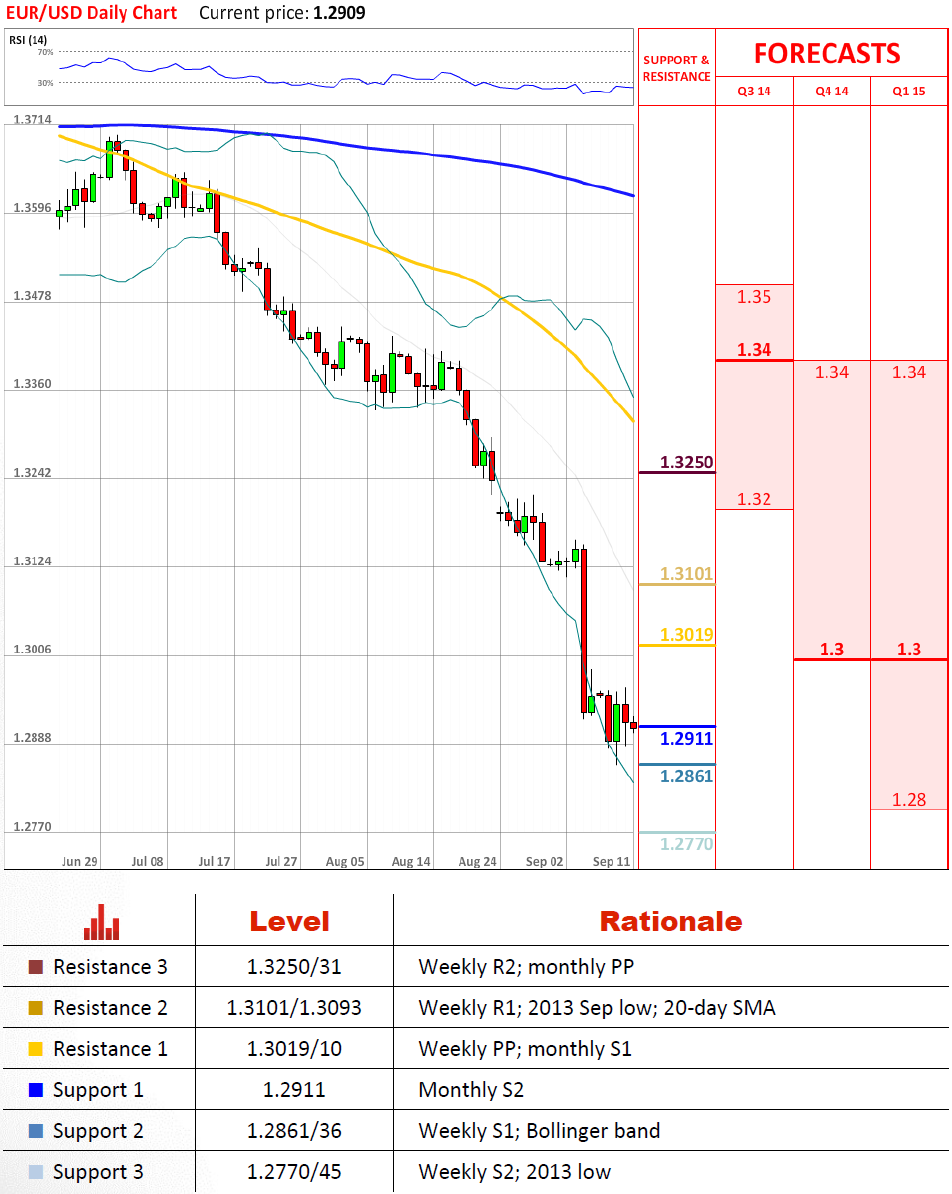Click the 'Jul 17' date axis label
This screenshot has height=1194, width=952.
(x=214, y=861)
